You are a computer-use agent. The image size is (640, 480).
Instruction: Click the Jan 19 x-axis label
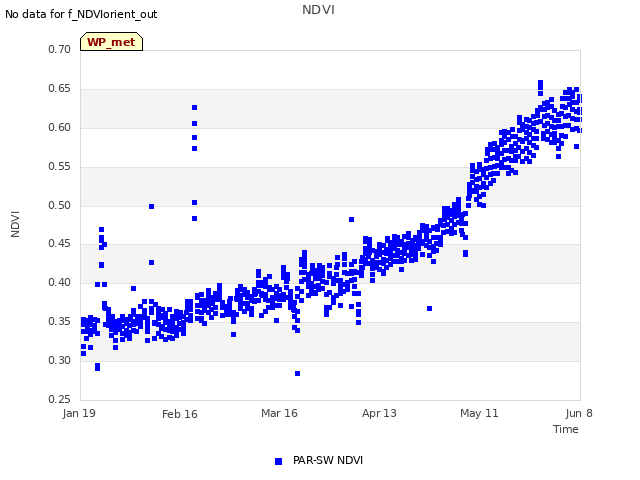(x=79, y=413)
